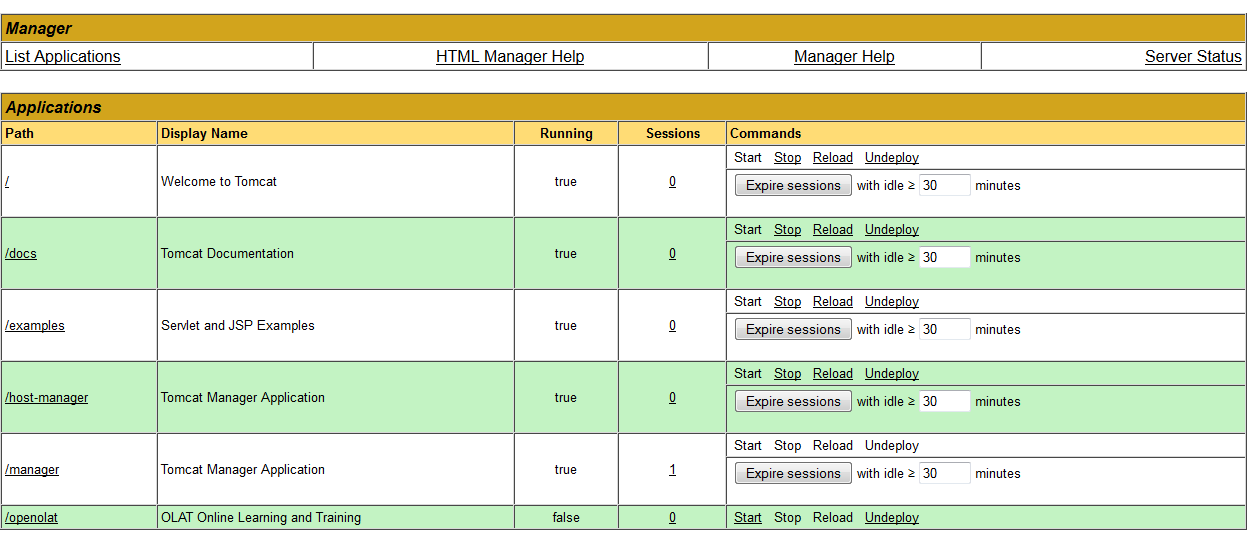Expire sessions for /examples
1252x544 pixels.
793,330
